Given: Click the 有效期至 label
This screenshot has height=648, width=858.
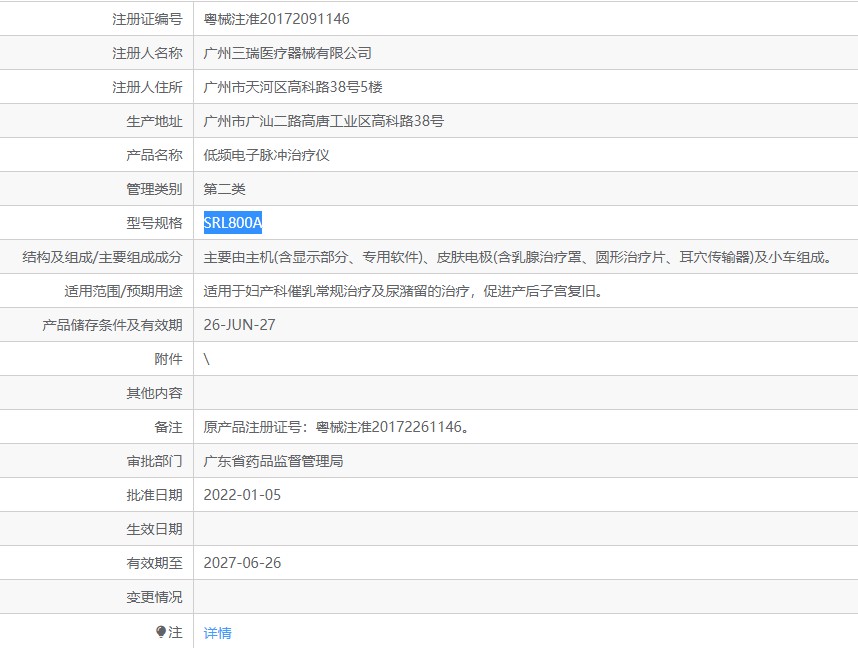Looking at the screenshot, I should coord(154,563).
